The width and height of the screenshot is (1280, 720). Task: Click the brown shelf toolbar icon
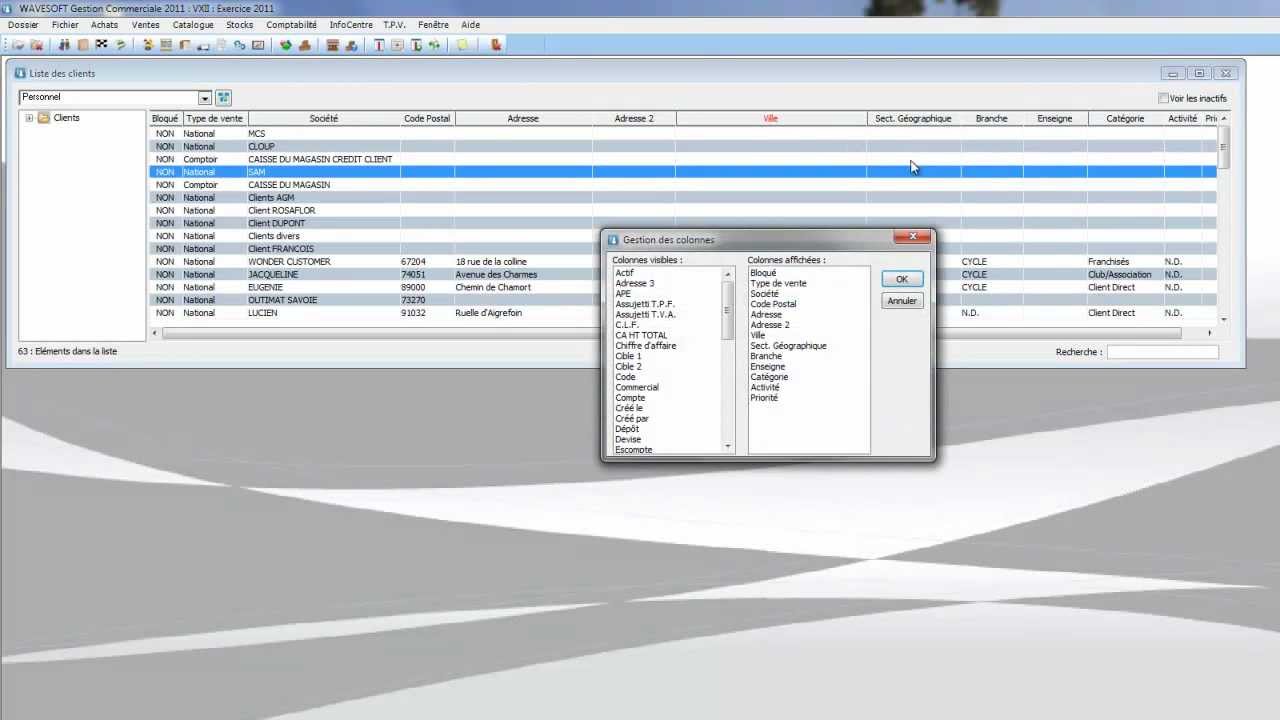[332, 45]
